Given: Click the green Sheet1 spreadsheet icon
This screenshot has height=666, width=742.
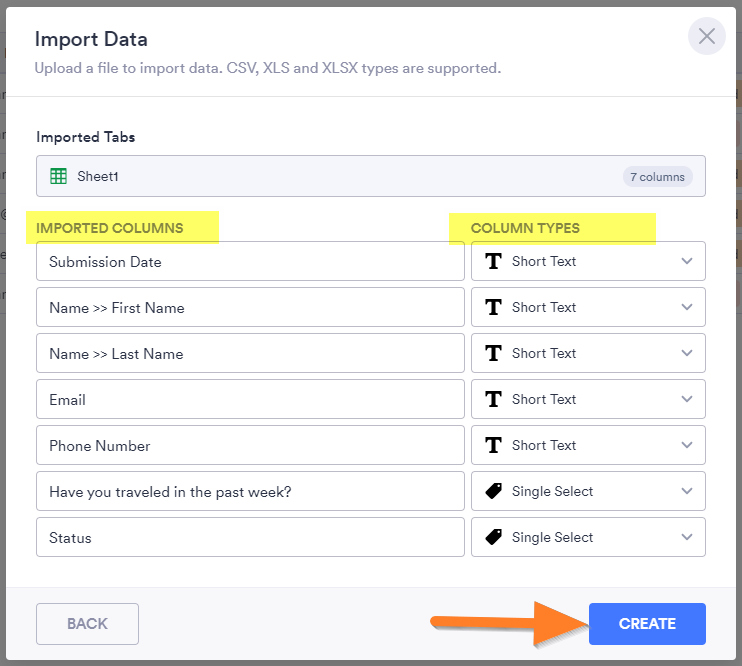Looking at the screenshot, I should click(59, 176).
